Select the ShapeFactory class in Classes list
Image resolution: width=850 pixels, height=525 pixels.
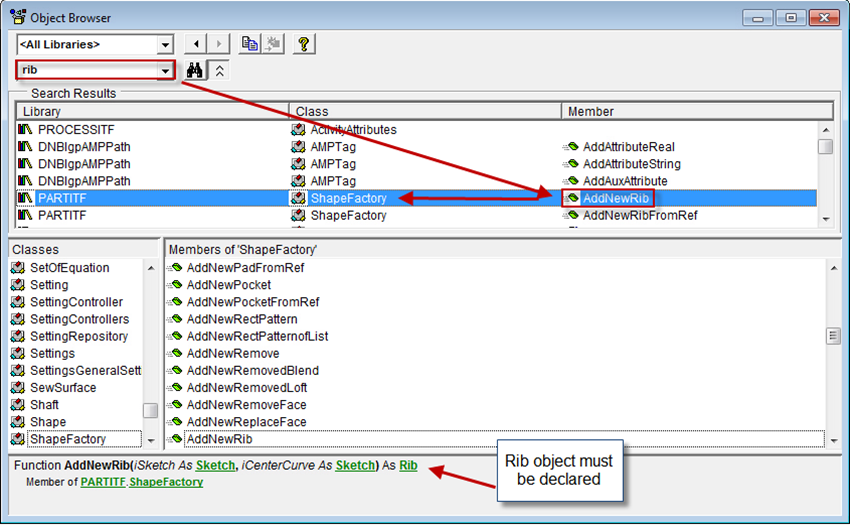68,439
